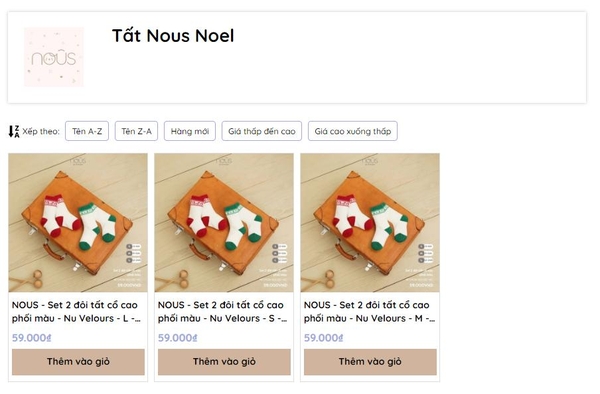Click the Tất Nous Noel collection heading

pos(173,36)
